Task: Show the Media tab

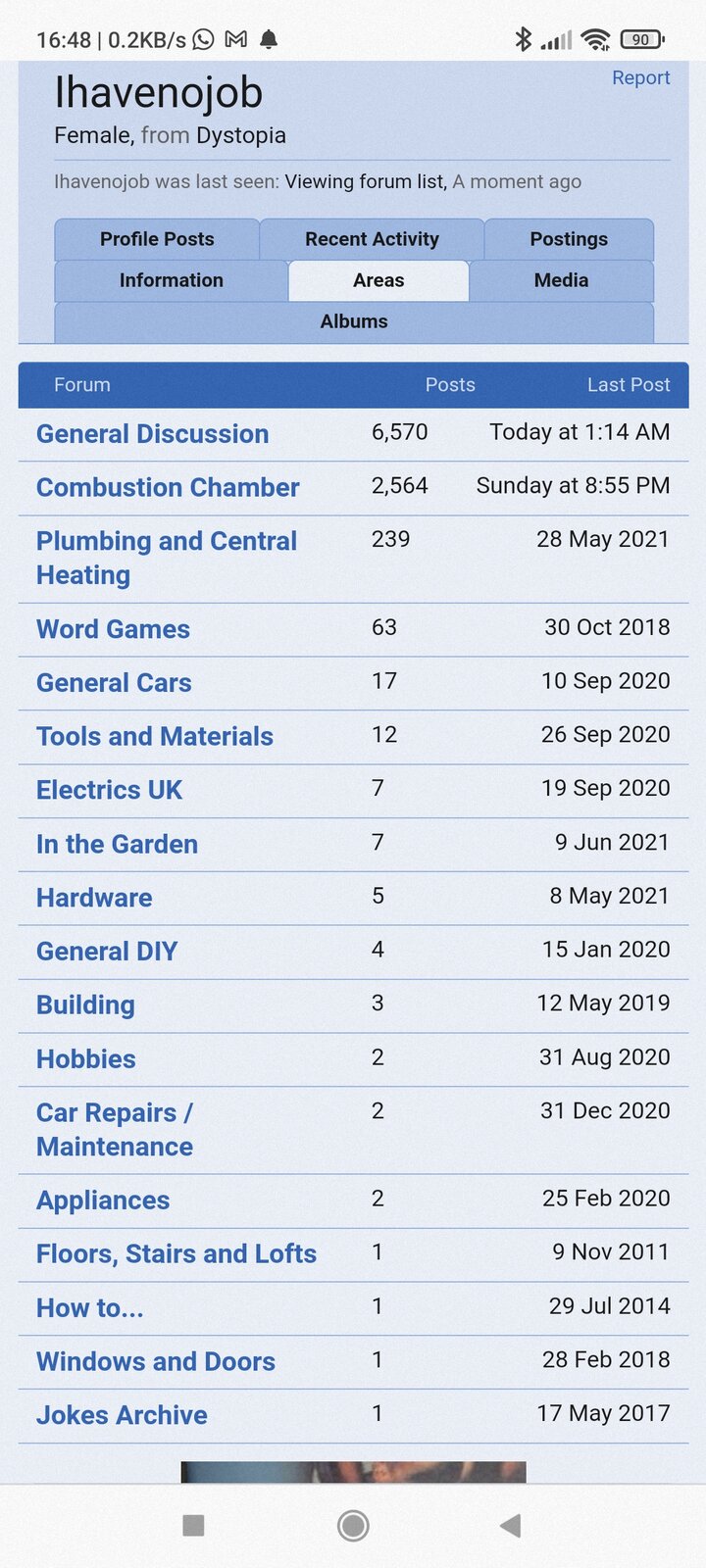Action: point(561,280)
